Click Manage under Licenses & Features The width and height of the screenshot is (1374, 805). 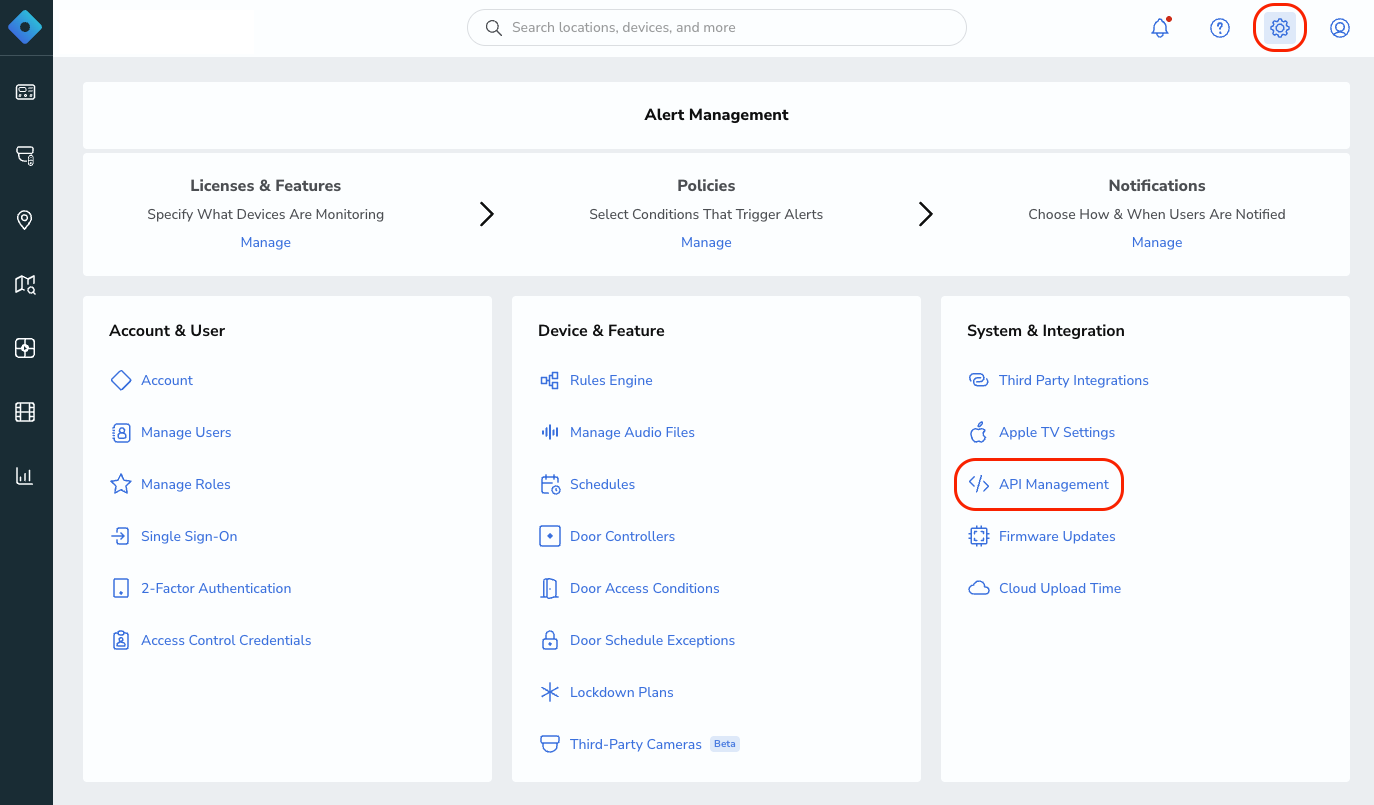click(x=265, y=242)
